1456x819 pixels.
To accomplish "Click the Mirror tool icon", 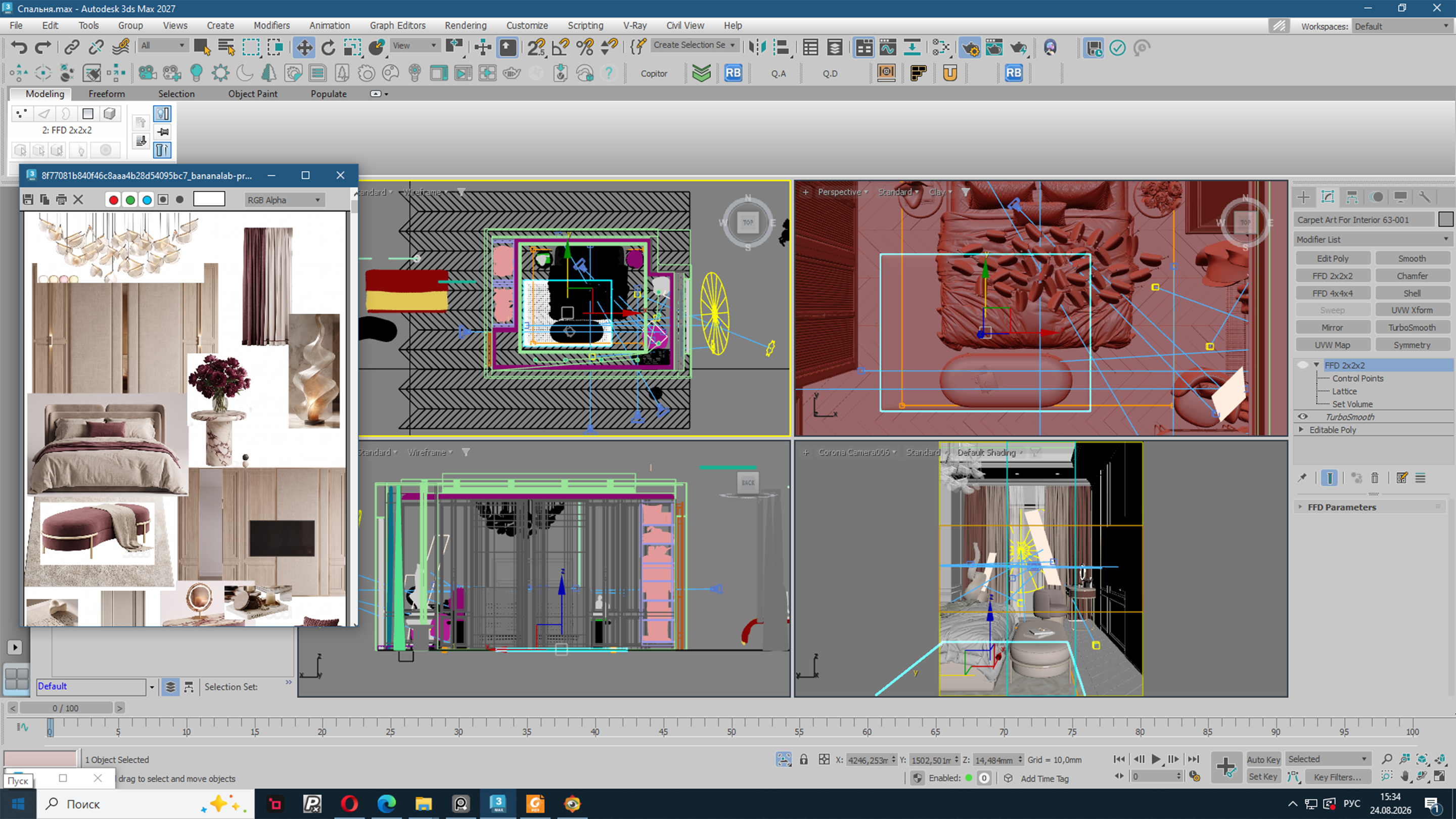I will pos(757,48).
